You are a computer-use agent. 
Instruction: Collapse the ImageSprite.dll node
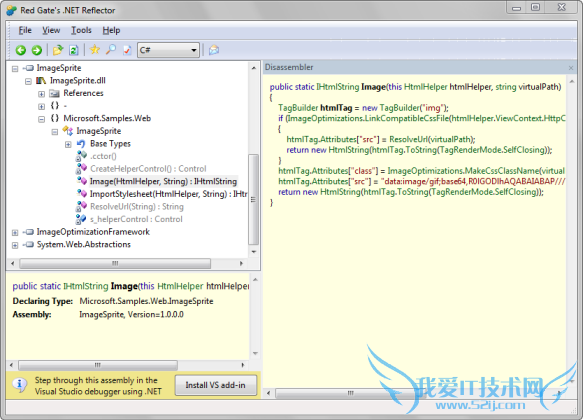tap(28, 81)
